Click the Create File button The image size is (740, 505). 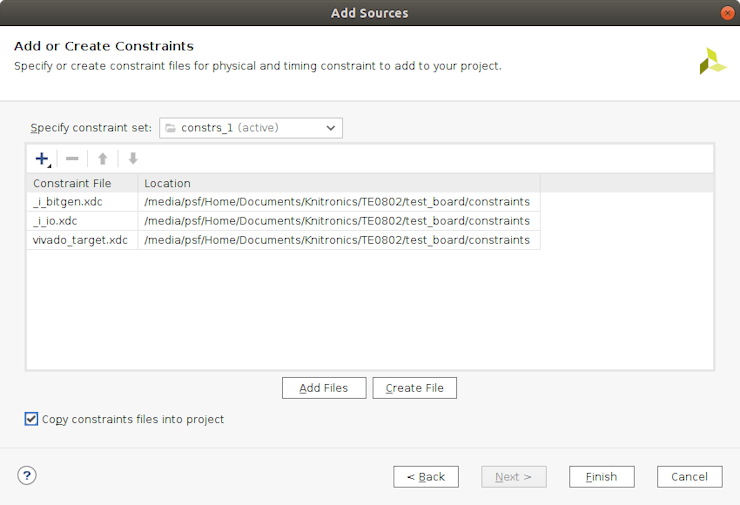pyautogui.click(x=414, y=388)
